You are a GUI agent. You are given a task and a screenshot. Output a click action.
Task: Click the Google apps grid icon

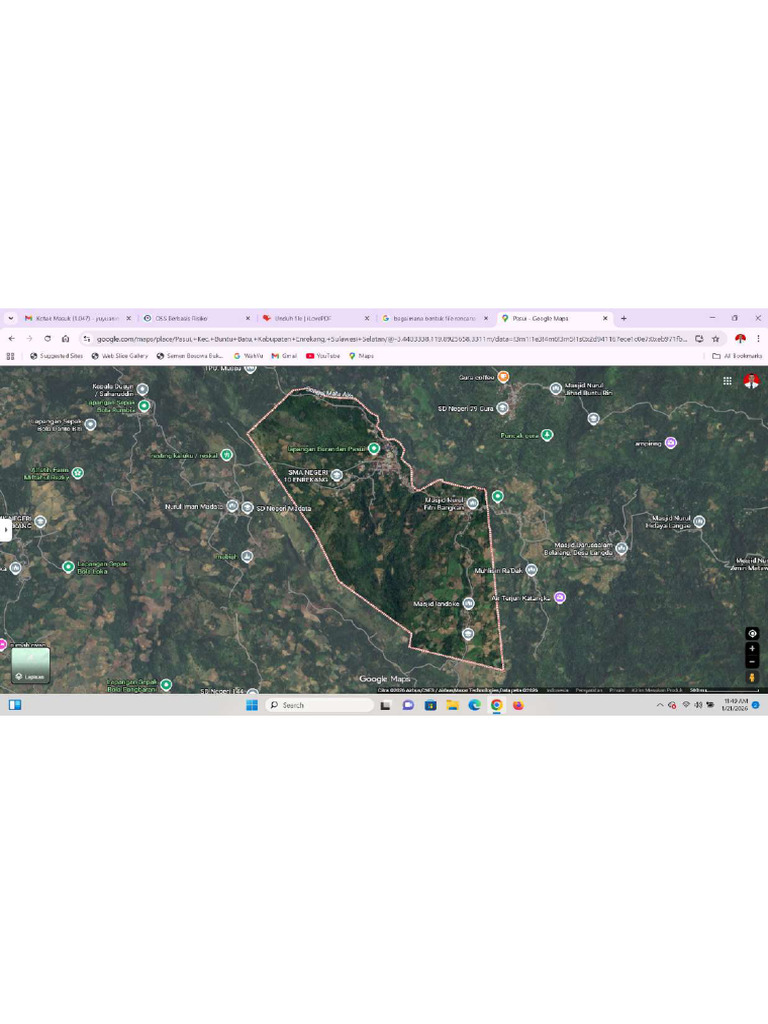pyautogui.click(x=727, y=381)
